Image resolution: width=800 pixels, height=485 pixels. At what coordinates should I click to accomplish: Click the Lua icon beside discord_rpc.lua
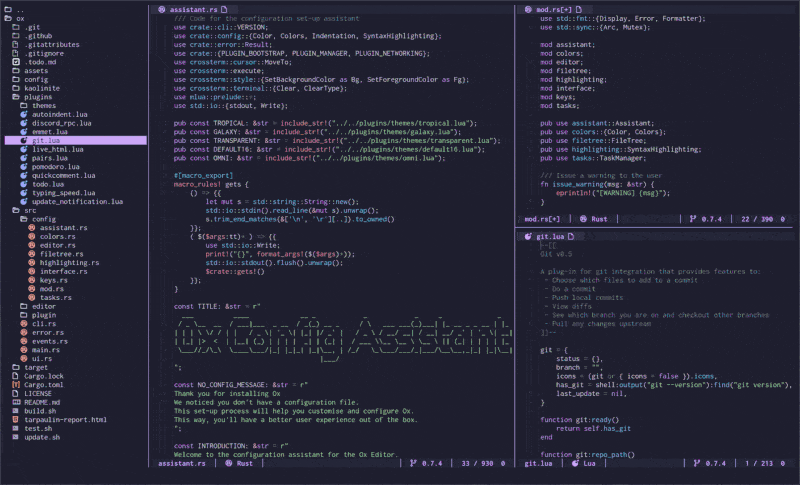coord(23,123)
